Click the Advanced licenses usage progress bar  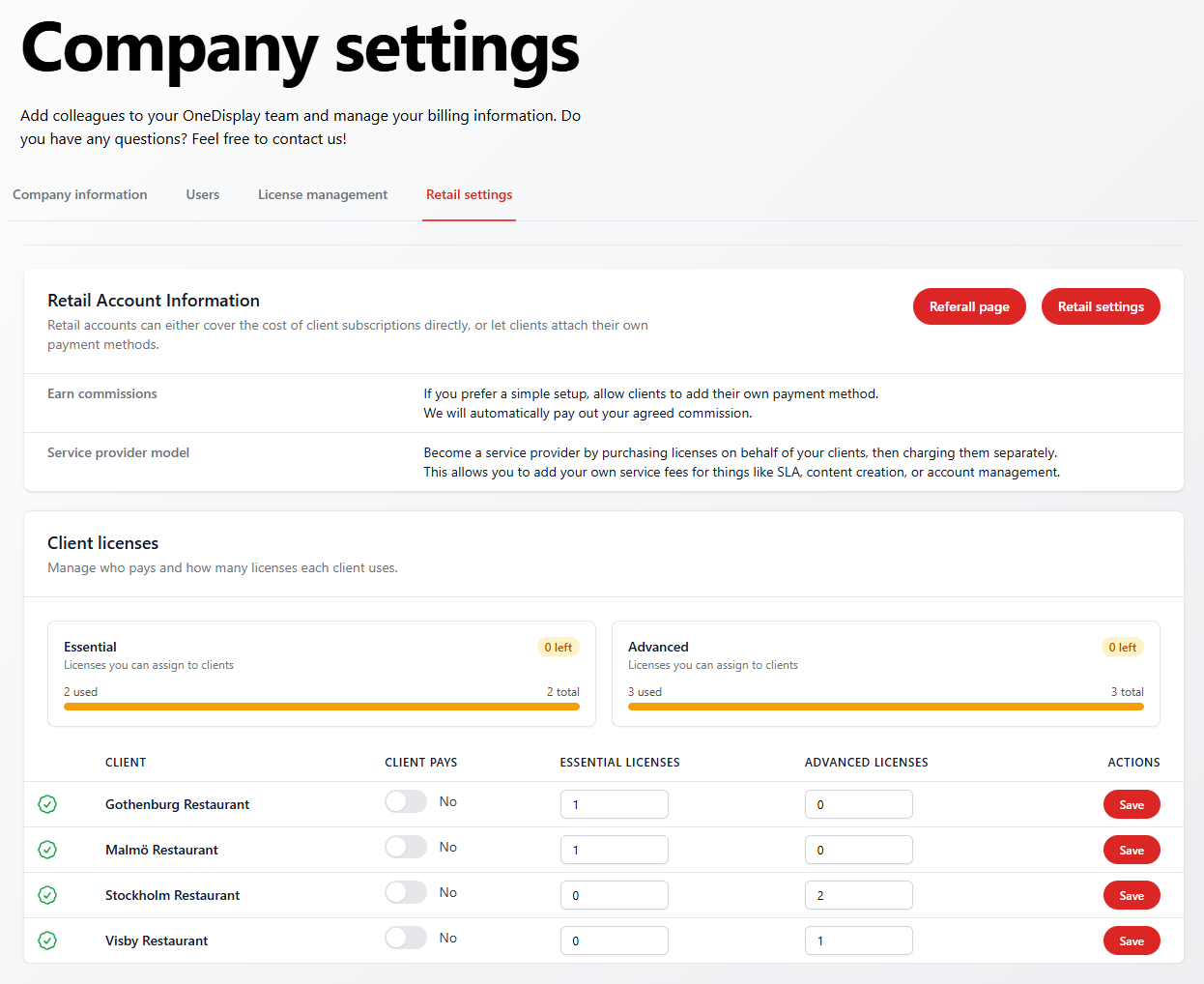886,707
